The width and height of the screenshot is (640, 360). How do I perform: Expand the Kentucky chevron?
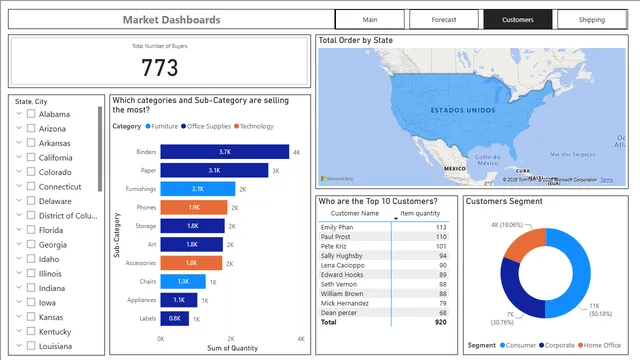(19, 331)
